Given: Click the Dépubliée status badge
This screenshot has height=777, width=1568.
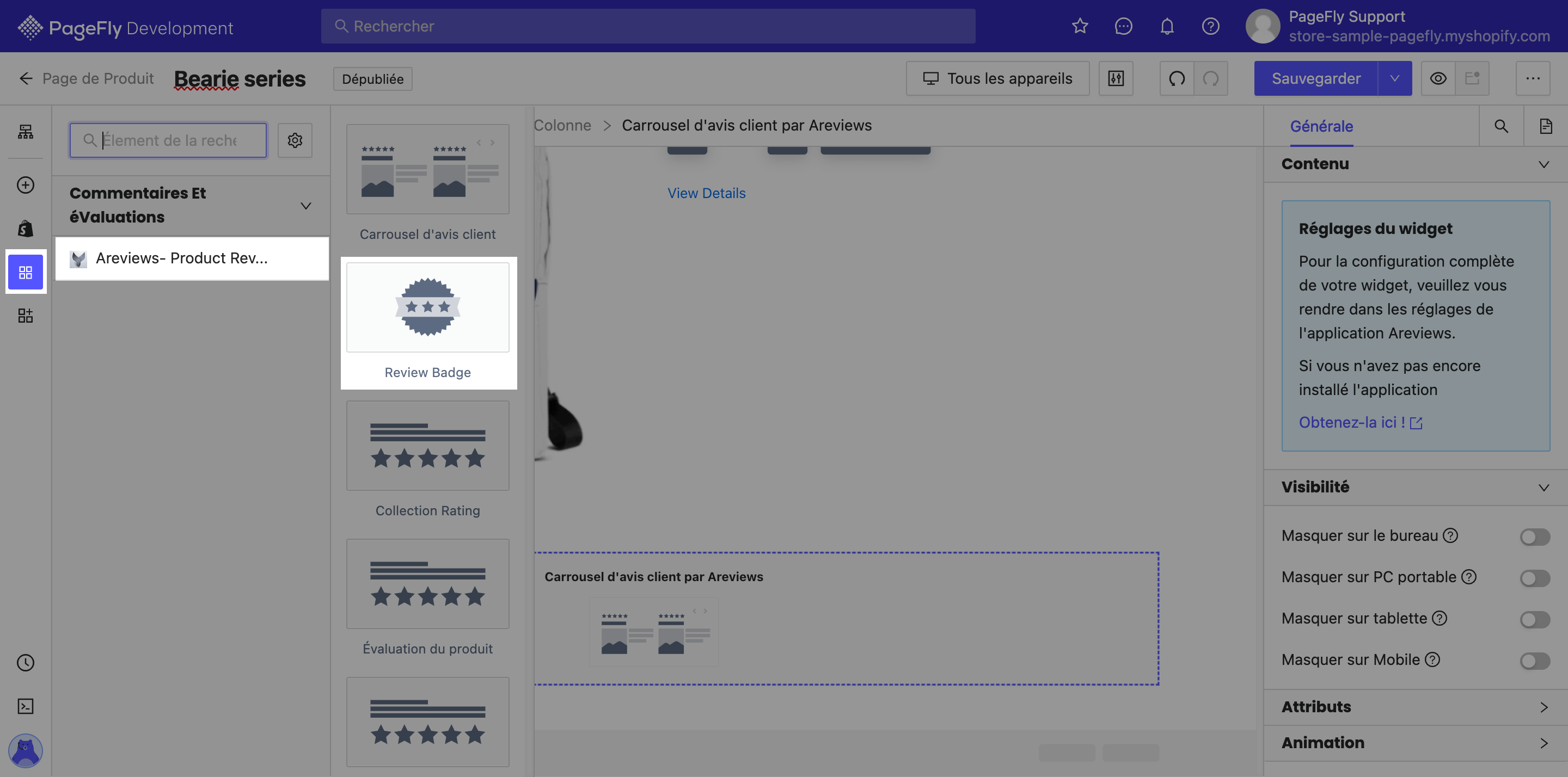Looking at the screenshot, I should tap(372, 79).
